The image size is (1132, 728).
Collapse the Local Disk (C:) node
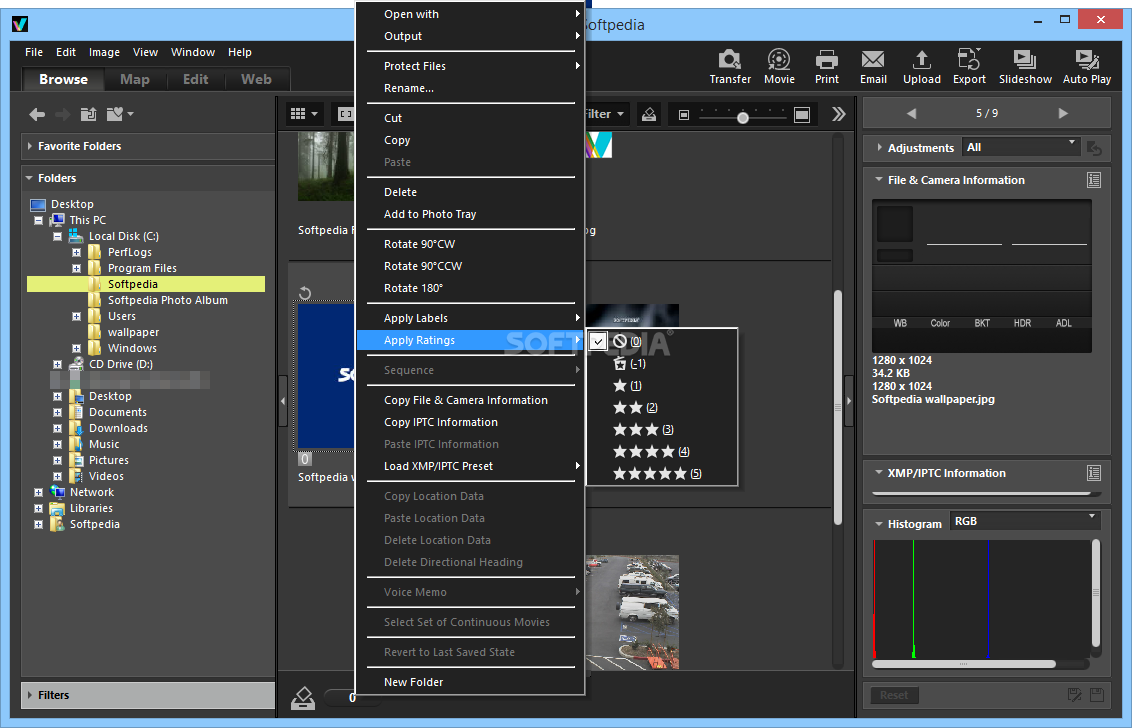tap(58, 236)
